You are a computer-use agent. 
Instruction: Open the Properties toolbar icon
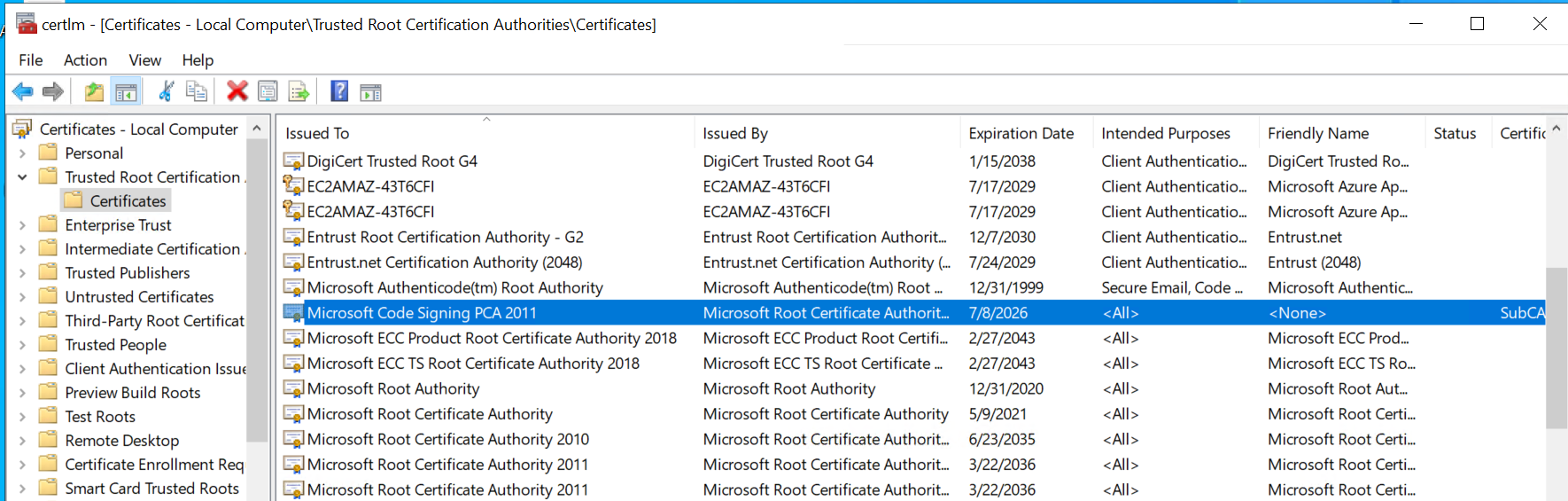(x=268, y=91)
